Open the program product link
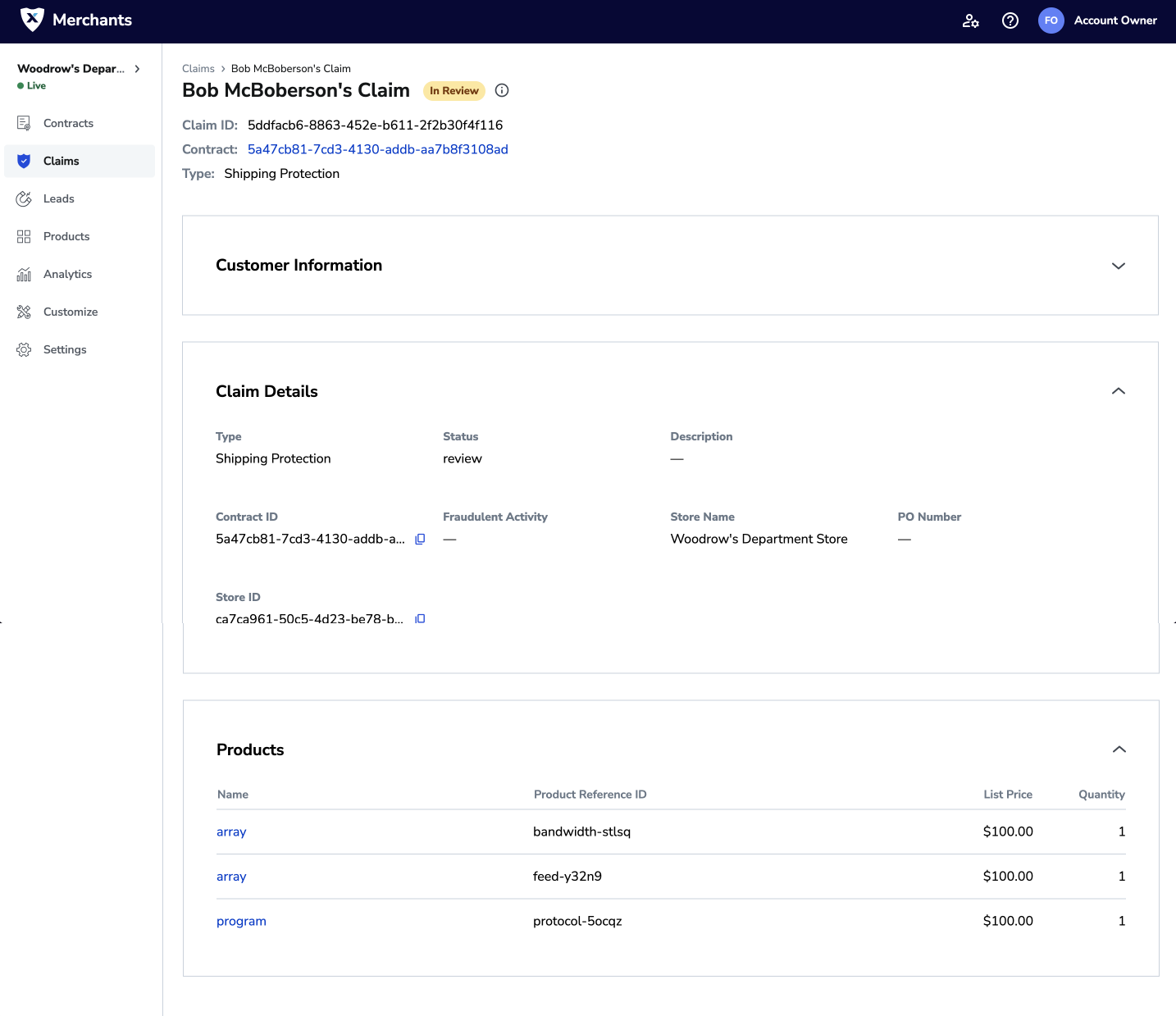This screenshot has width=1176, height=1016. click(241, 921)
